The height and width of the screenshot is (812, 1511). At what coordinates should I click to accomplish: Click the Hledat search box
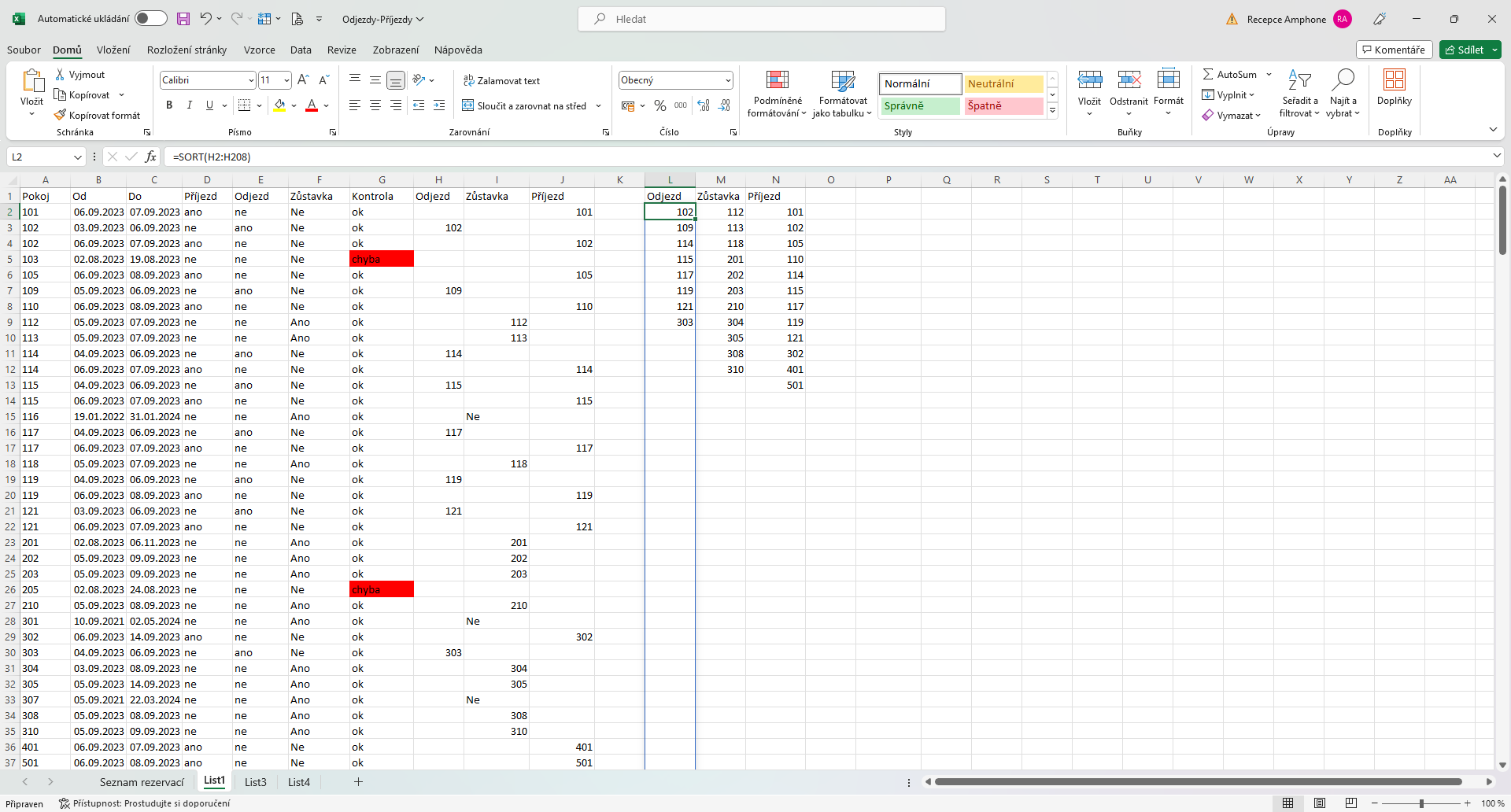pos(762,19)
